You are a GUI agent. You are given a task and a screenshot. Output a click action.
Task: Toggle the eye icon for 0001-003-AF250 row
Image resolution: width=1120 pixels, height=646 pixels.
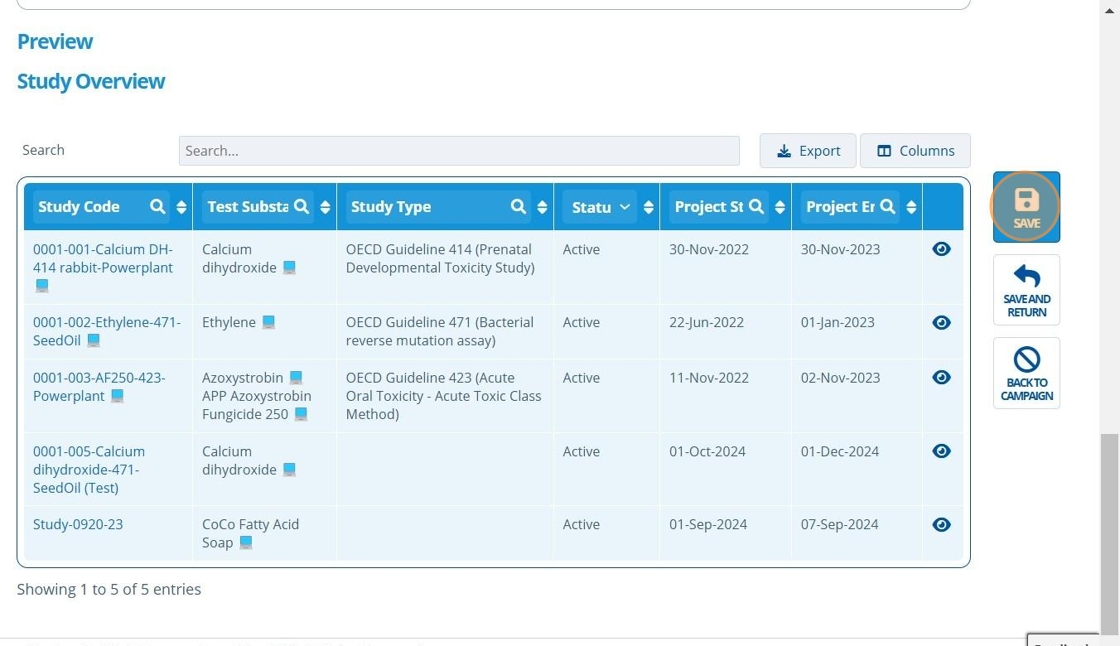(941, 377)
